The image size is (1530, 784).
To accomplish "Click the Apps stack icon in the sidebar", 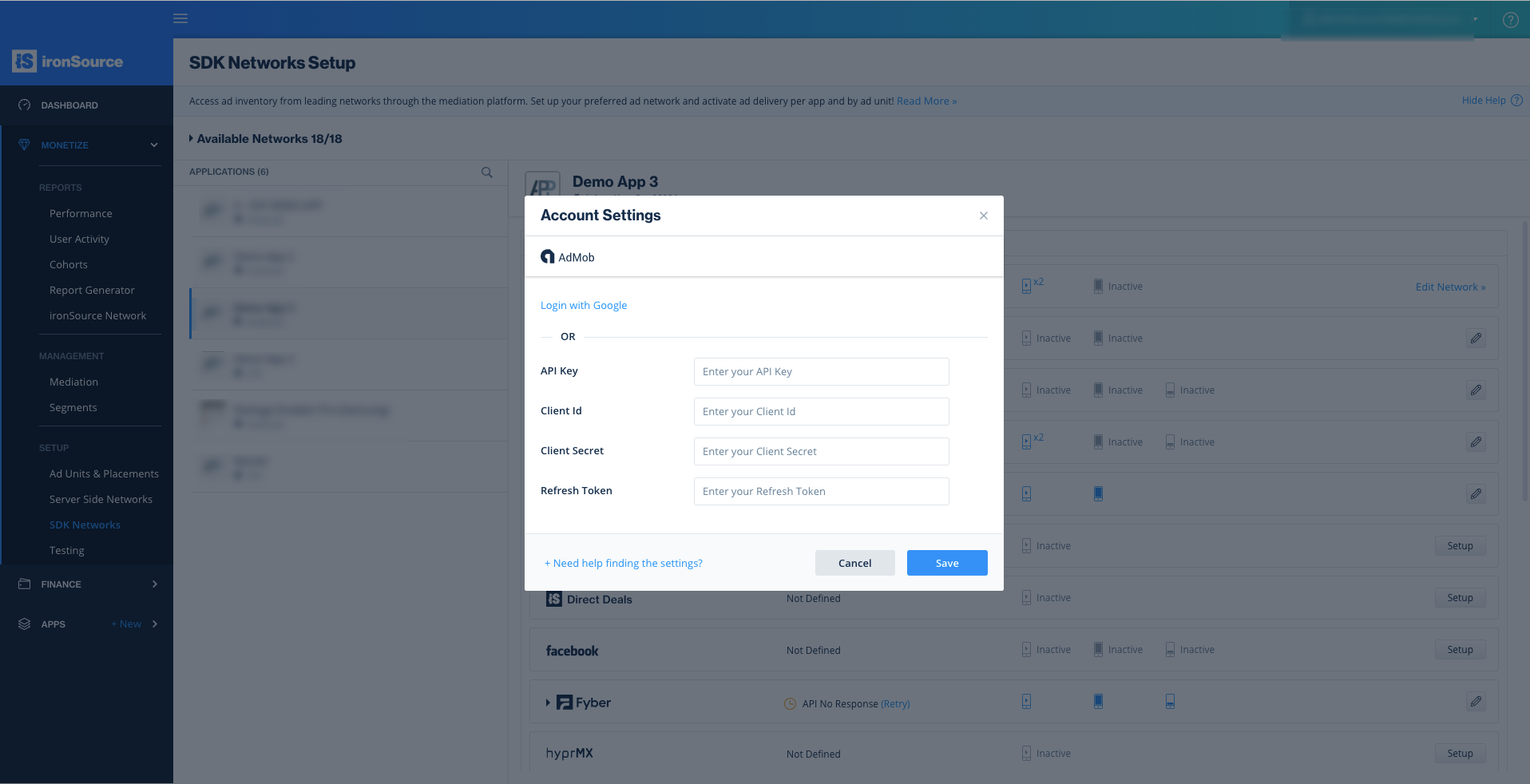I will click(24, 624).
